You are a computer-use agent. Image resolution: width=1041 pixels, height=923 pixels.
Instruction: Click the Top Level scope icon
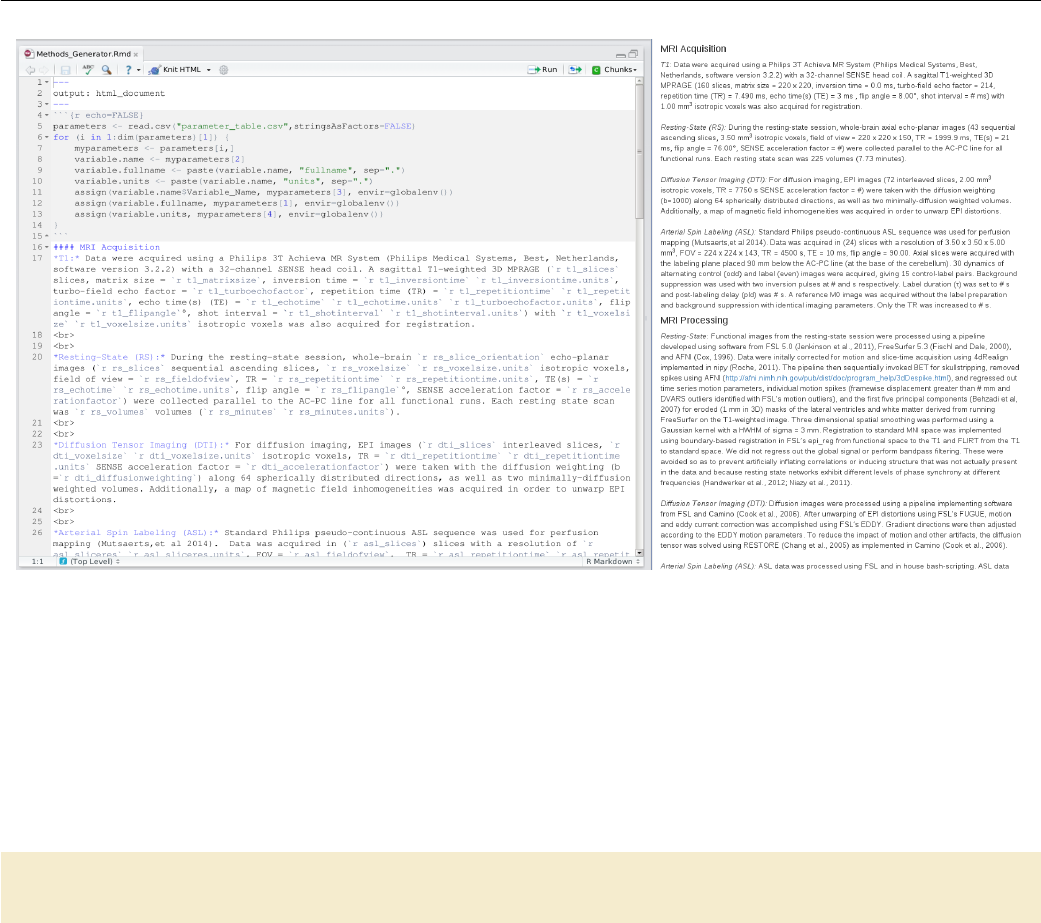coord(63,562)
